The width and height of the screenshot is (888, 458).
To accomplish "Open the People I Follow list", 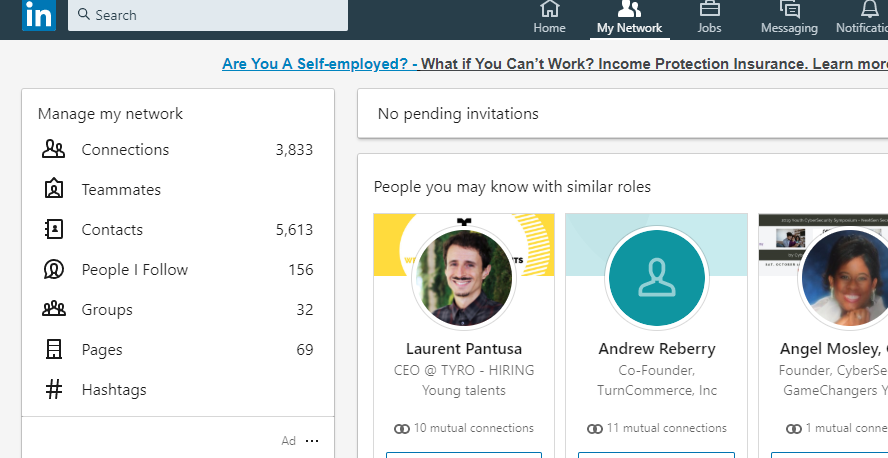I will pos(134,270).
